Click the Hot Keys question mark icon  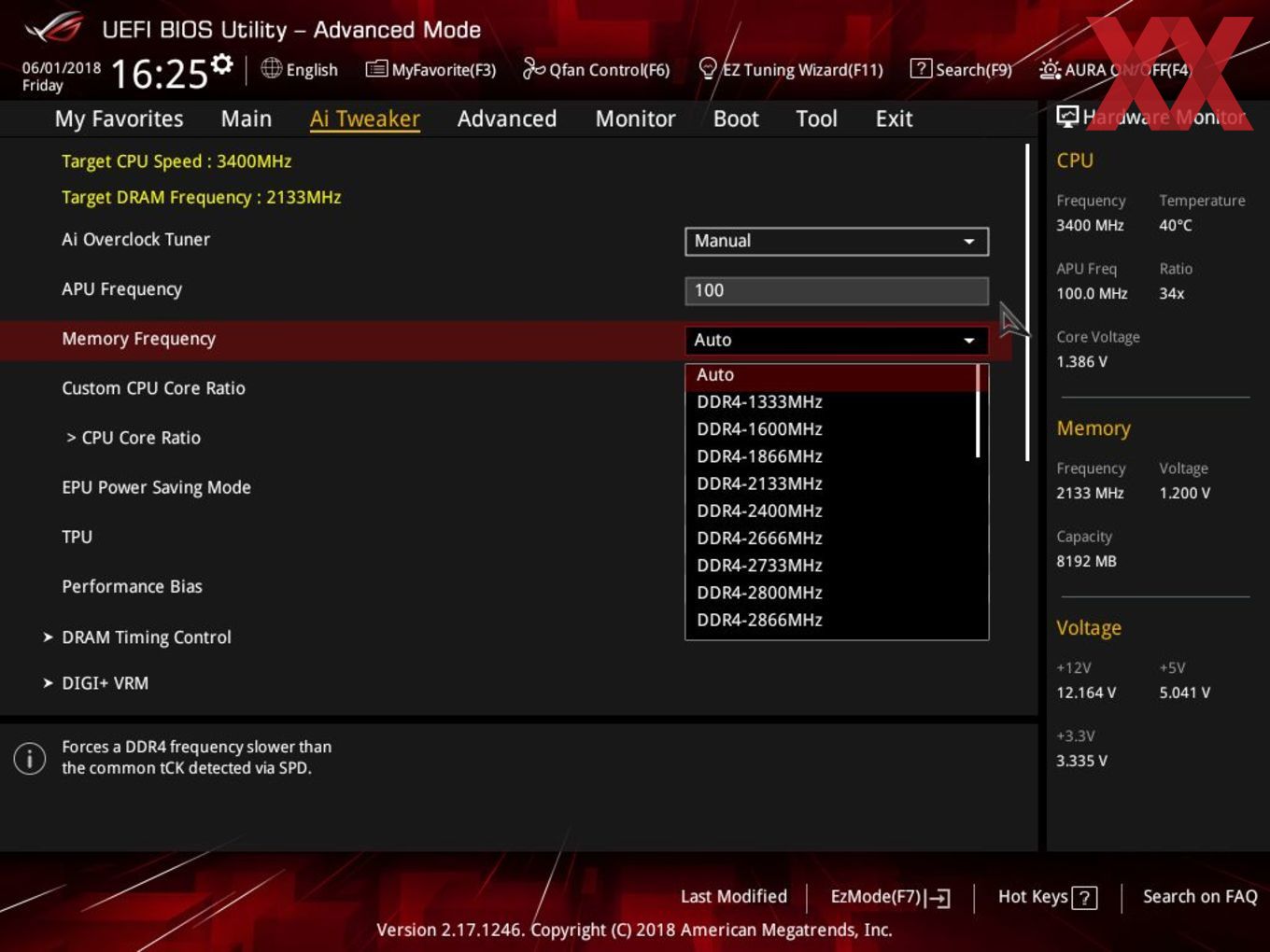[1084, 898]
